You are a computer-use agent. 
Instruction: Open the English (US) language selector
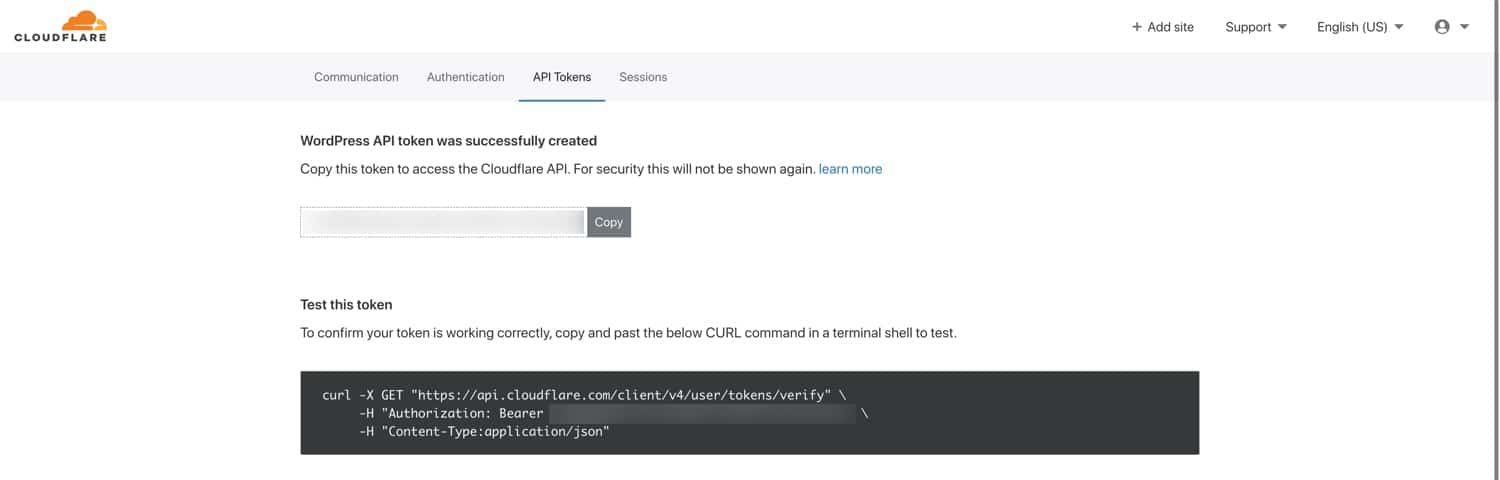pyautogui.click(x=1360, y=27)
